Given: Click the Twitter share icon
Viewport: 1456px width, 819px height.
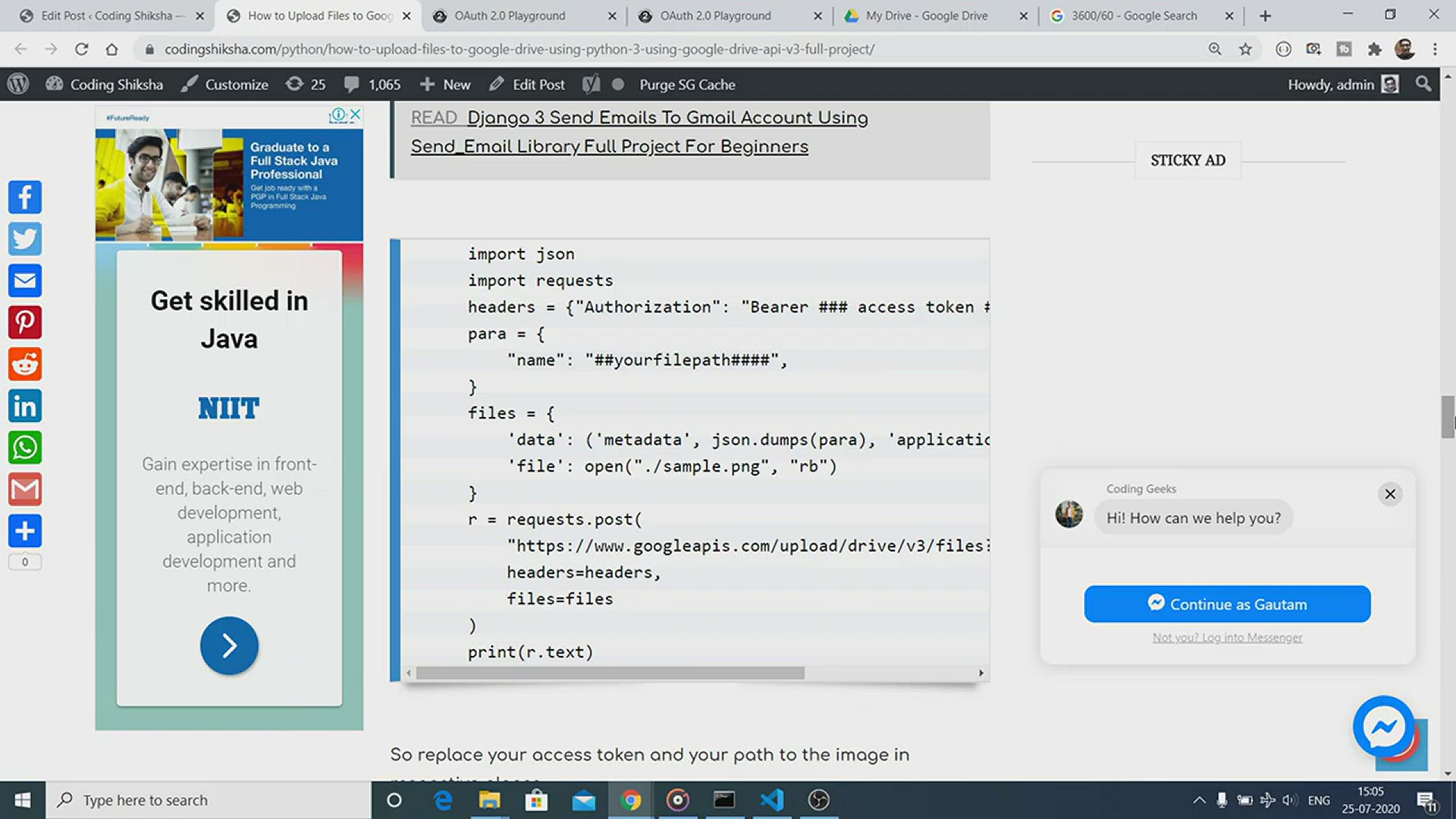Looking at the screenshot, I should (25, 238).
